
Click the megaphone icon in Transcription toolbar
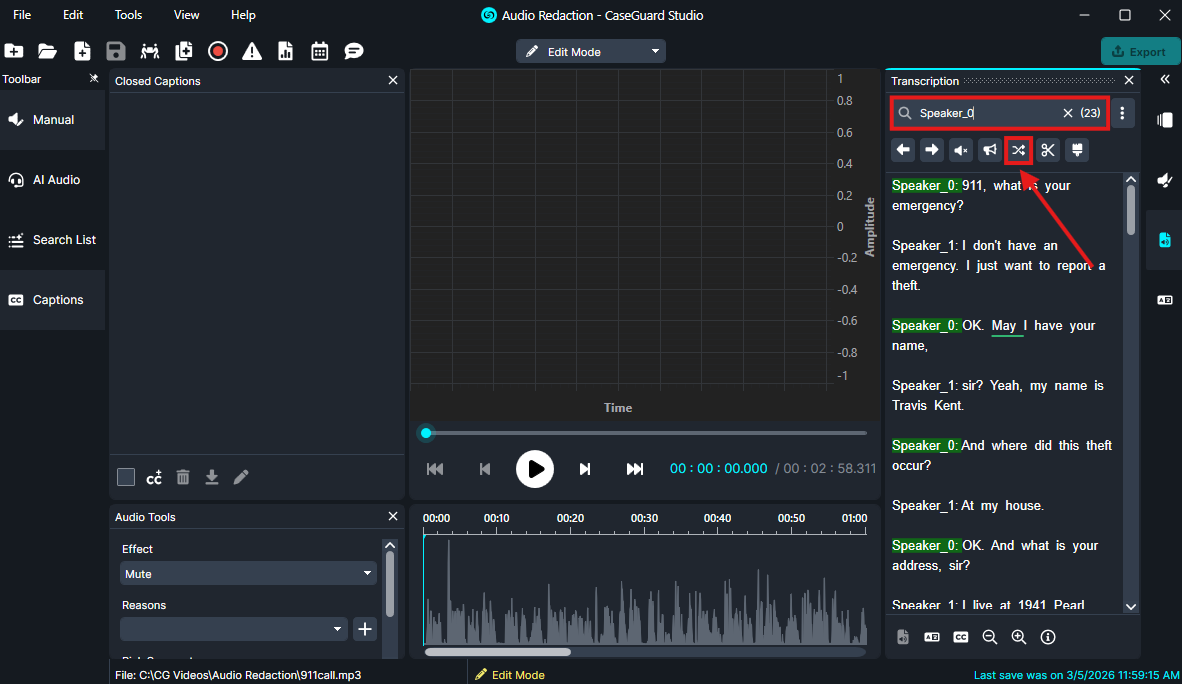[x=989, y=150]
